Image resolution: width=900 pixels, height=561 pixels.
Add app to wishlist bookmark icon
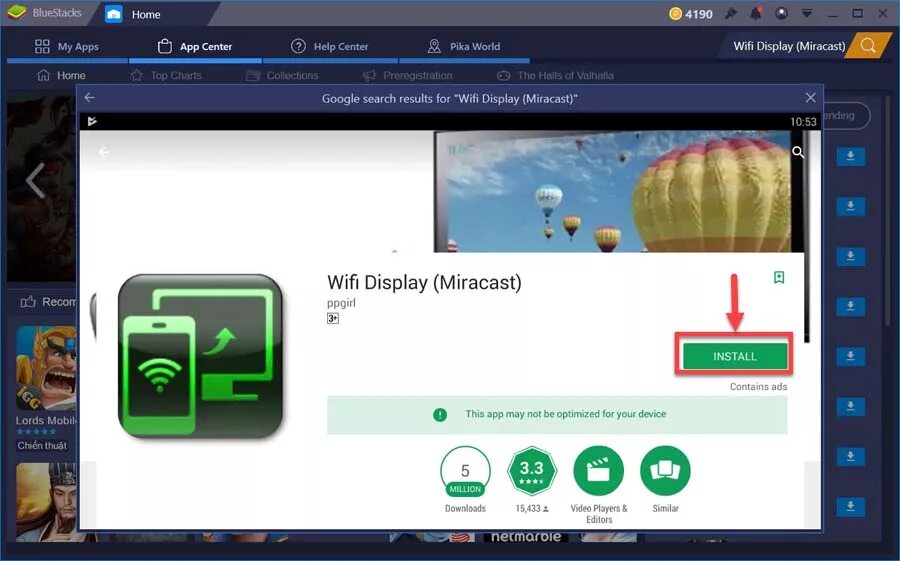(779, 277)
